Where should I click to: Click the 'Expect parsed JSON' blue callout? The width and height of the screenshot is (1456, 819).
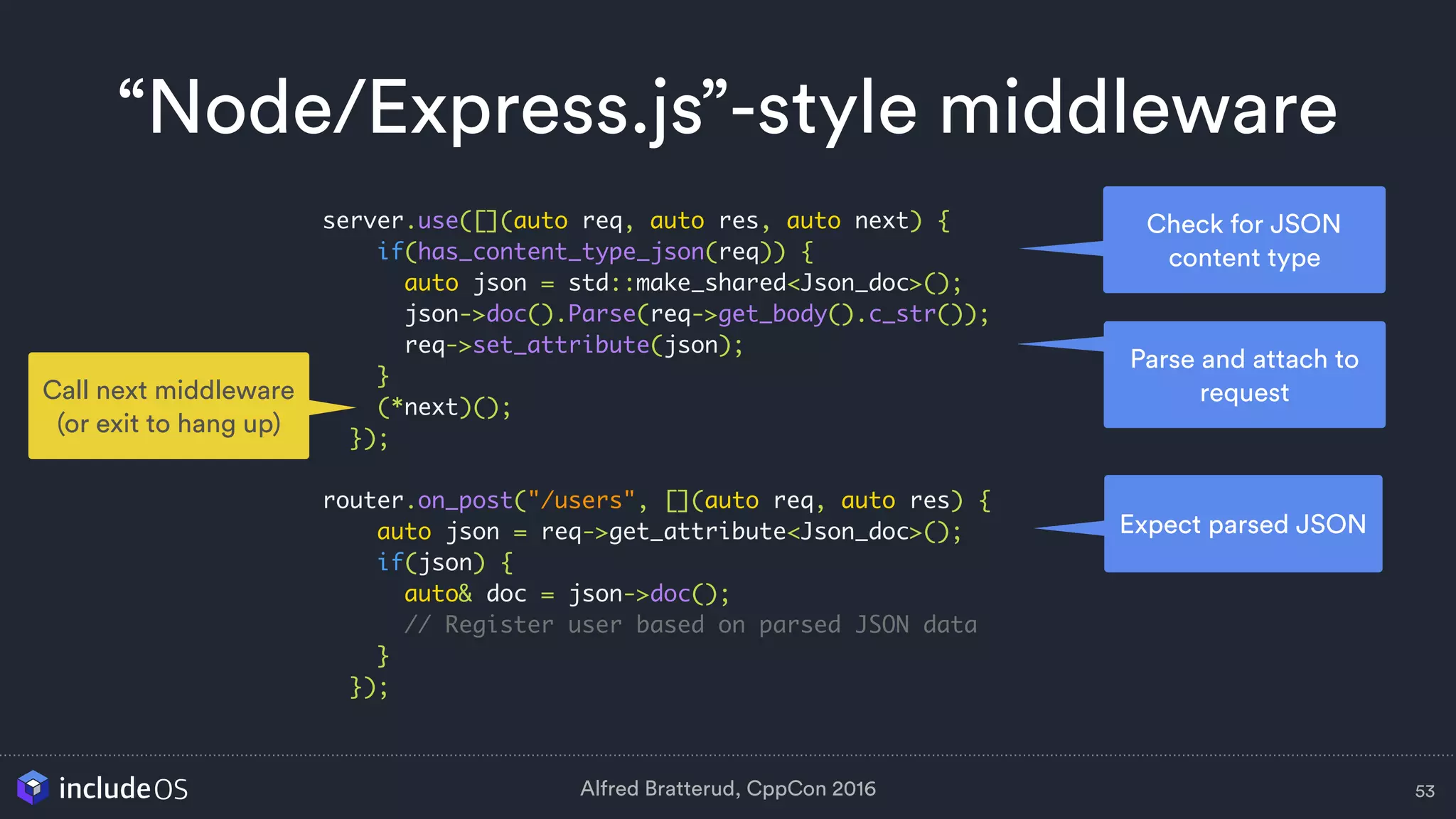1242,524
